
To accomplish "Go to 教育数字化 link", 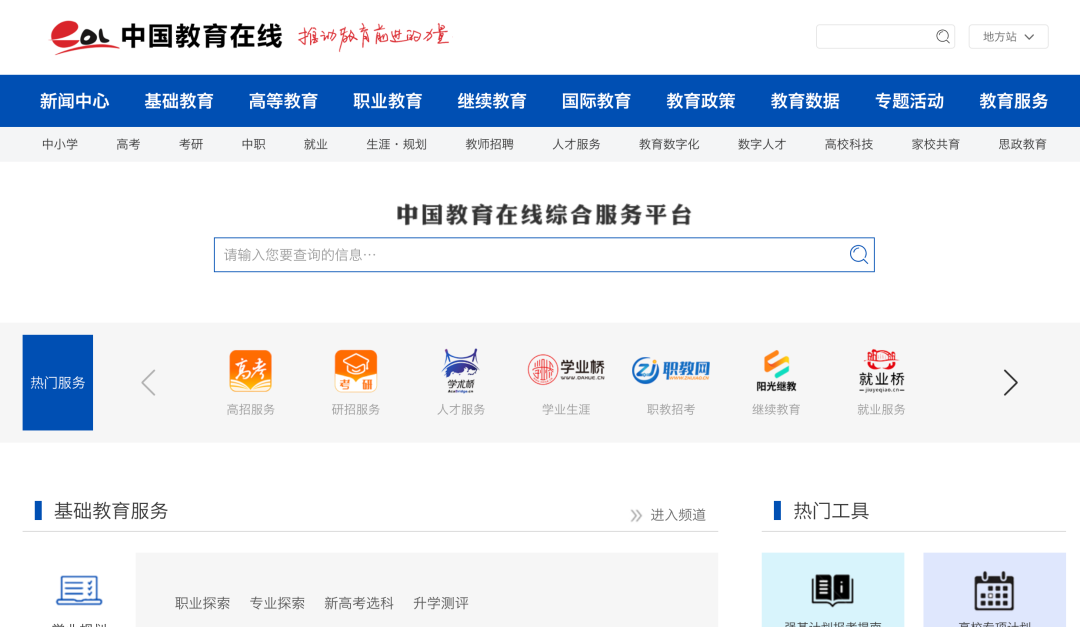I will point(669,144).
